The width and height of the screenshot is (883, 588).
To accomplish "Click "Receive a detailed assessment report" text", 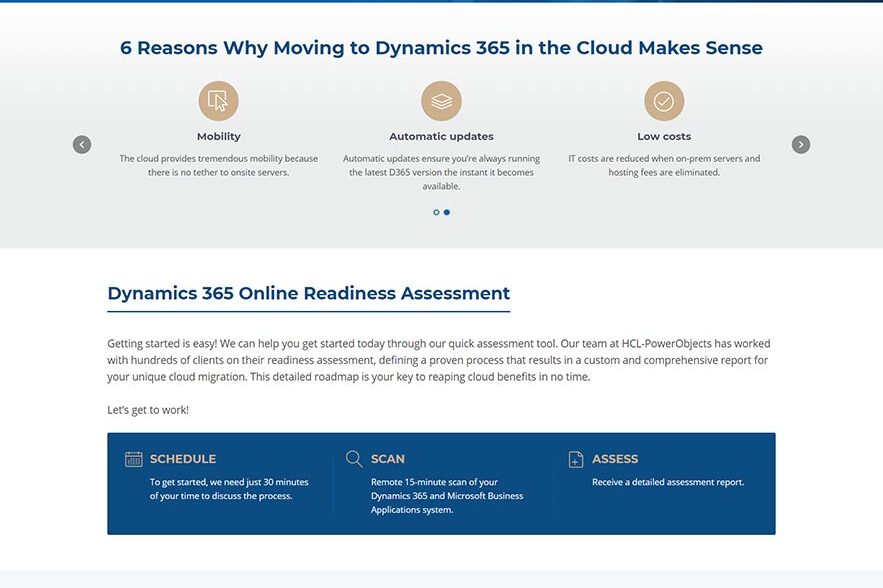I will tap(668, 482).
